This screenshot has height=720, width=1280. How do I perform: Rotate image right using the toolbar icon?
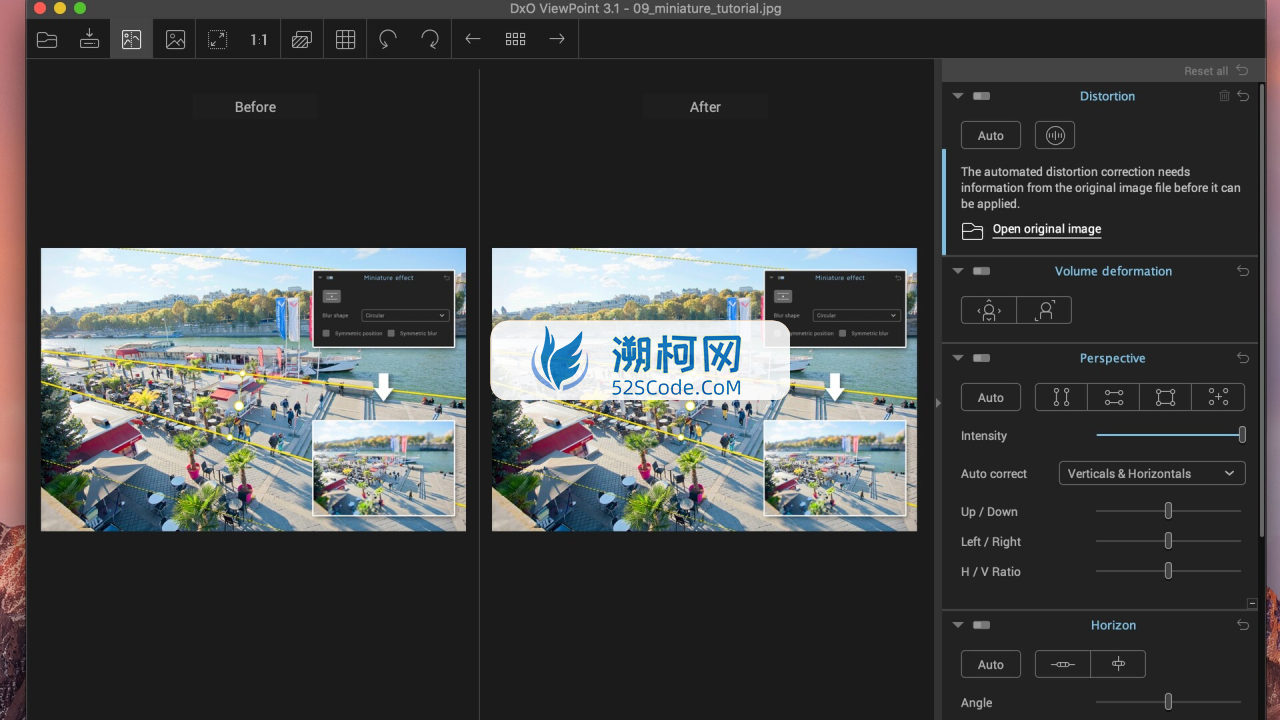click(430, 40)
